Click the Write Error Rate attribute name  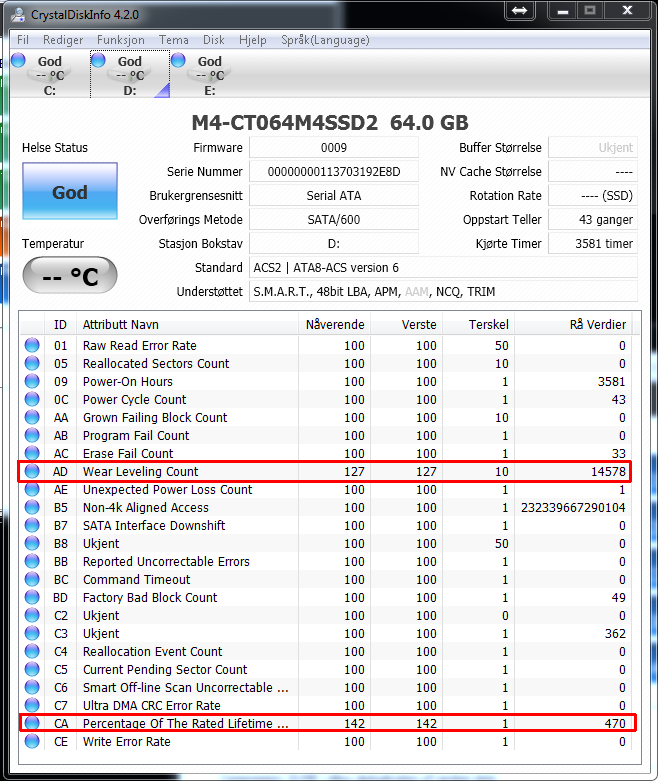(127, 741)
